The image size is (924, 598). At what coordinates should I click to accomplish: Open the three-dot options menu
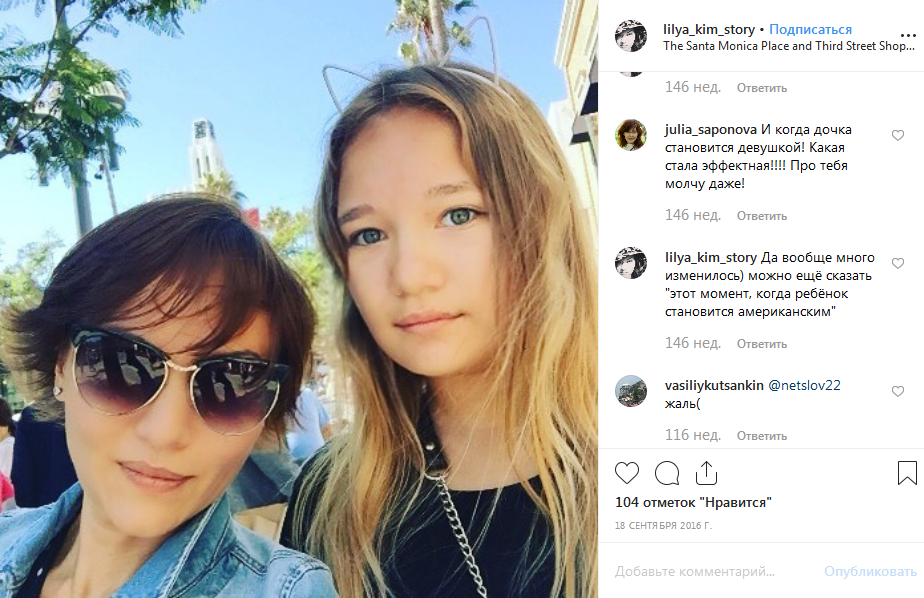908,37
